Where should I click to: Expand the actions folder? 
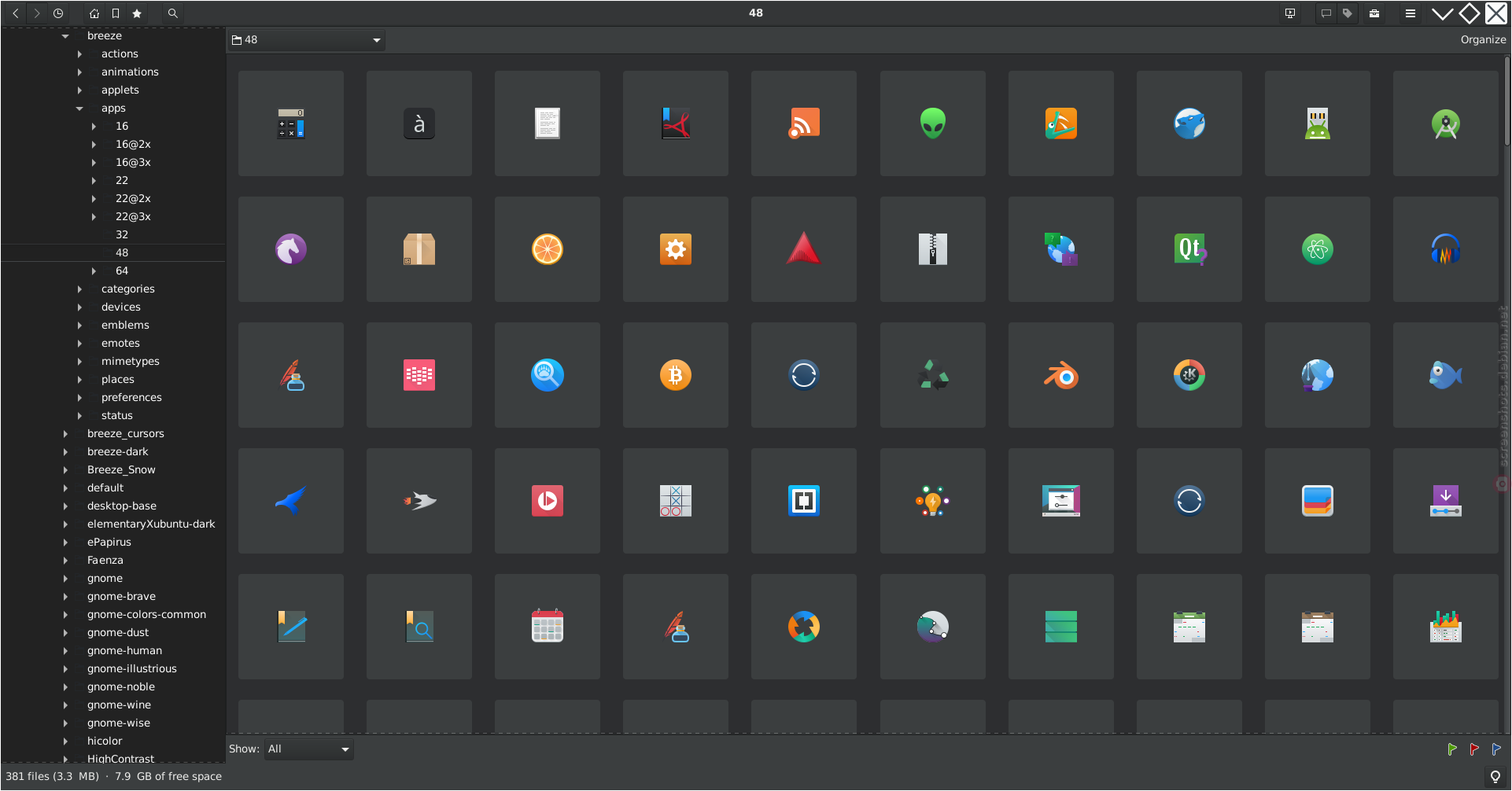tap(79, 54)
